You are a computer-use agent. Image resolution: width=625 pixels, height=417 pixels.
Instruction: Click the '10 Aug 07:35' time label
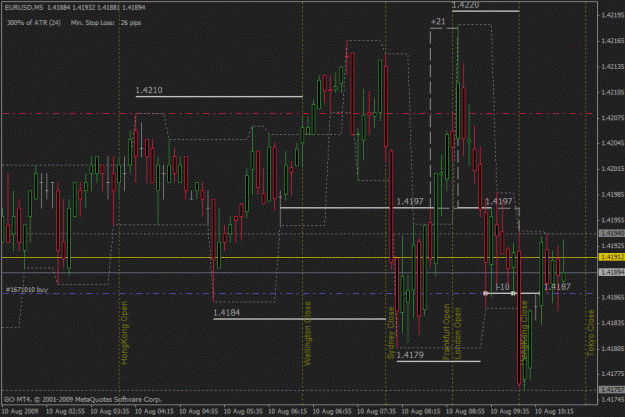point(377,411)
